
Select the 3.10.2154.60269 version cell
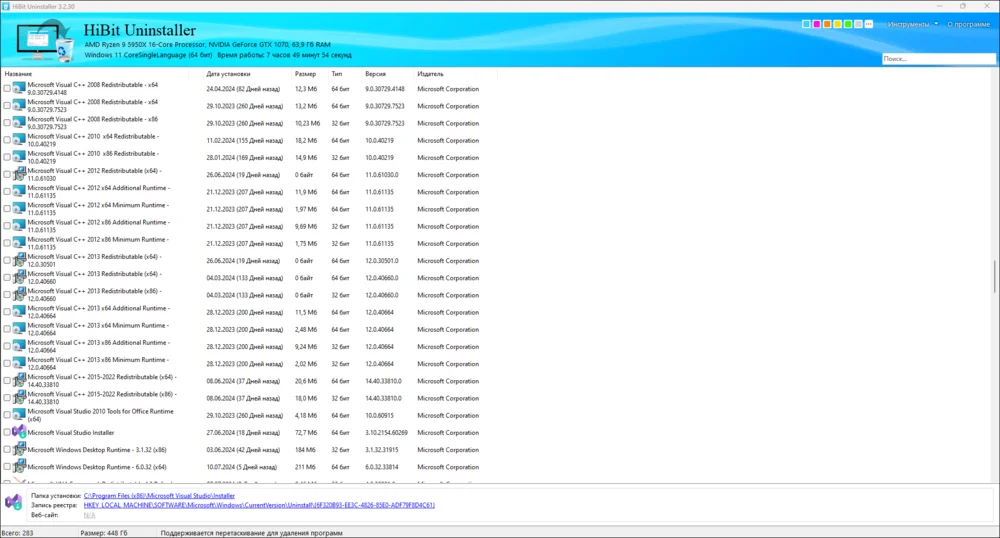point(386,433)
